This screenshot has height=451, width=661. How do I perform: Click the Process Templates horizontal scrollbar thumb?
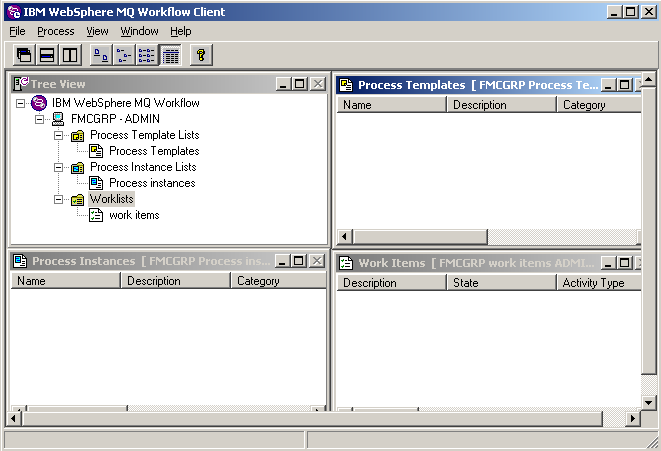420,237
